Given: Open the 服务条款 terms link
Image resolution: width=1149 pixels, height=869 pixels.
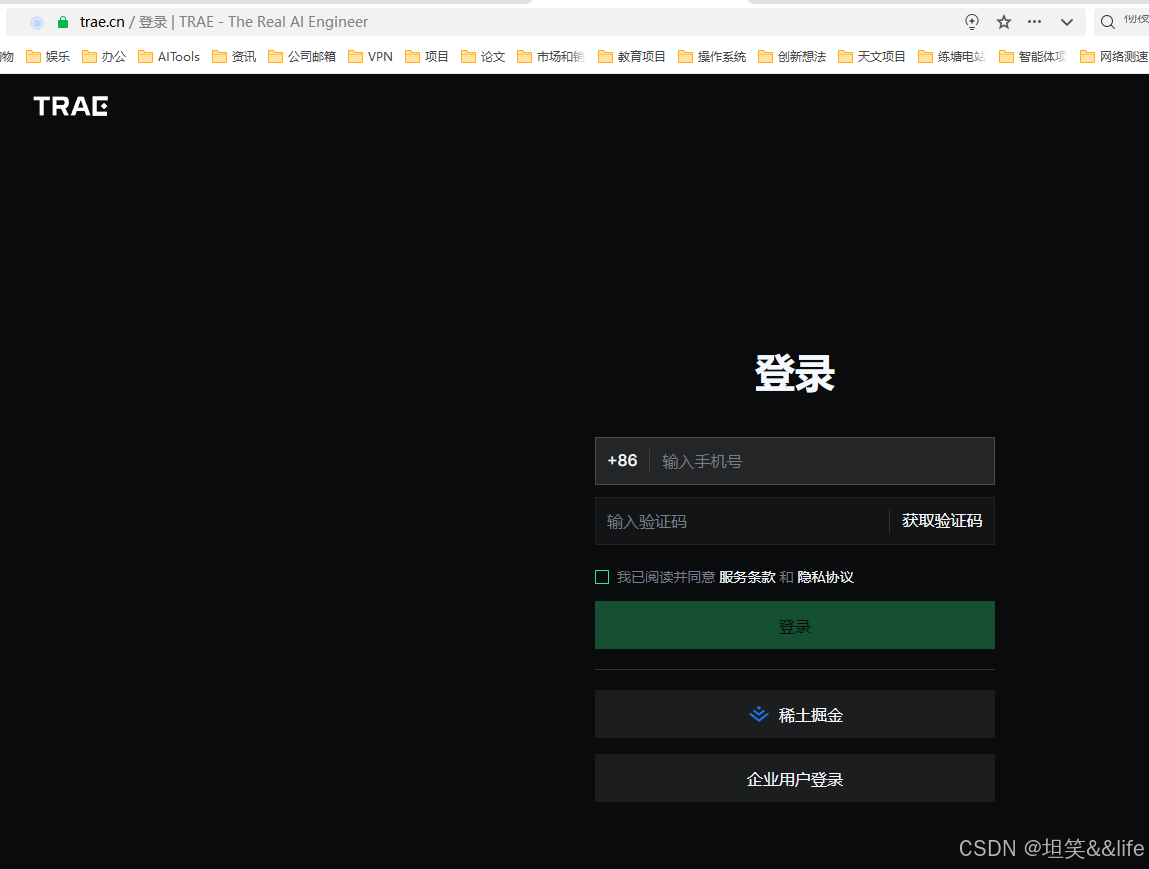Looking at the screenshot, I should point(748,576).
